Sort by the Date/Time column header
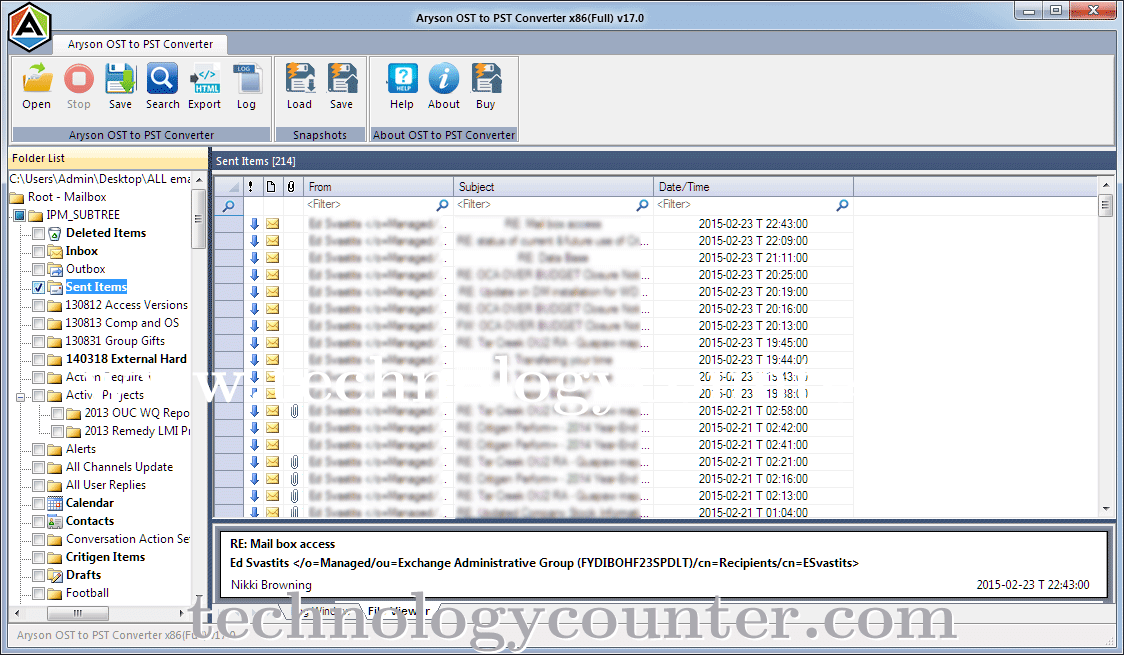 click(753, 186)
